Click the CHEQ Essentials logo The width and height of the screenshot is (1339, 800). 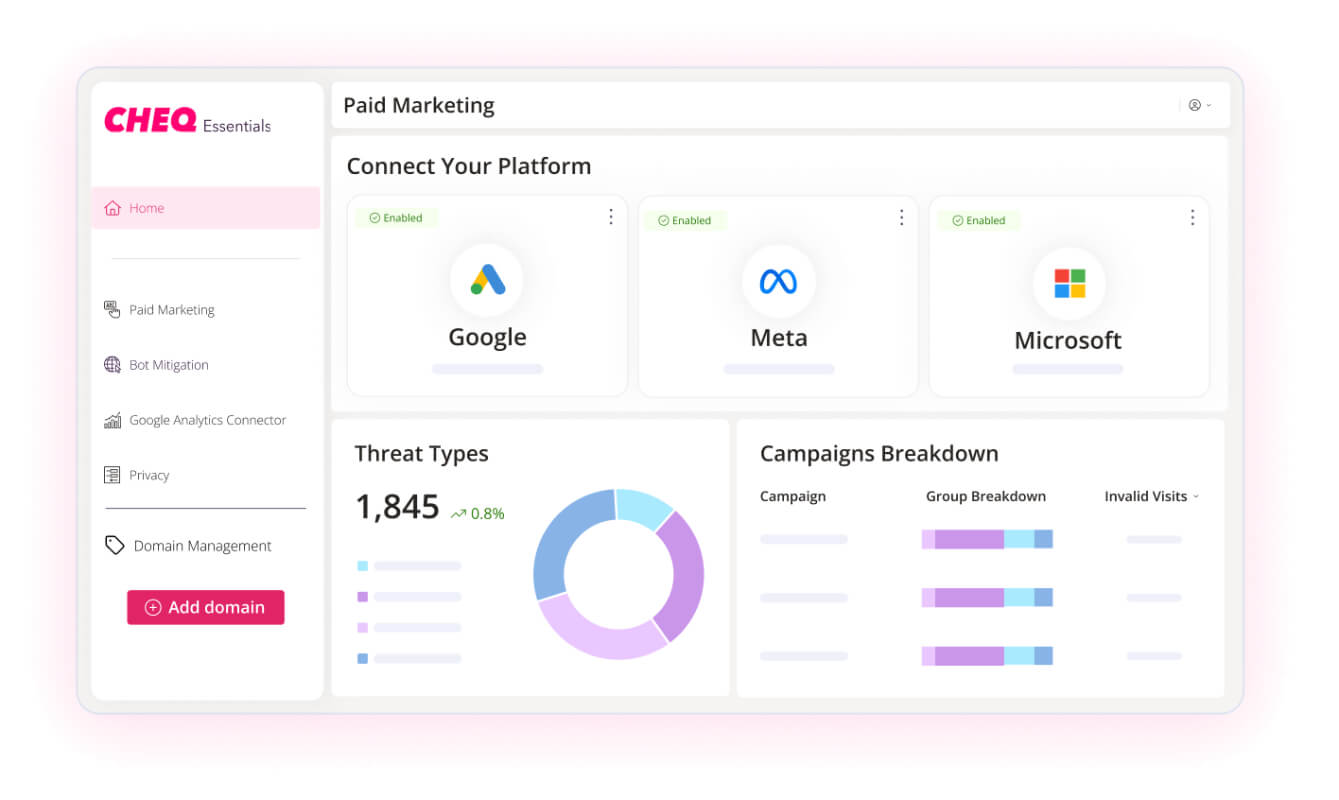(188, 122)
